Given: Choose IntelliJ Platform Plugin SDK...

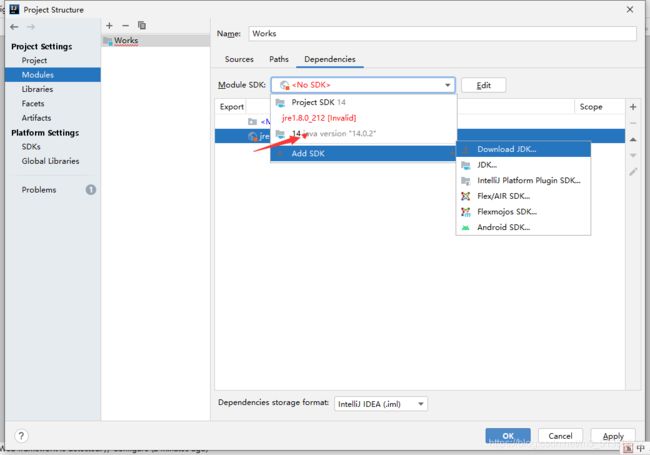Looking at the screenshot, I should [523, 181].
